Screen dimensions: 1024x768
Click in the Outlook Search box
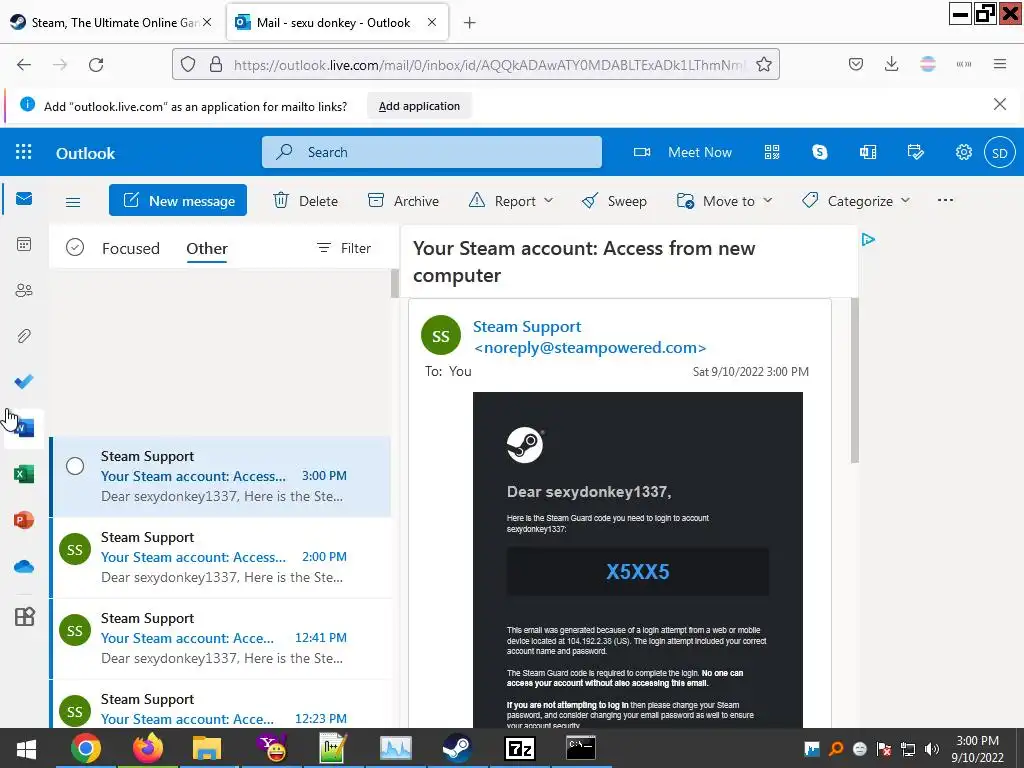point(432,152)
